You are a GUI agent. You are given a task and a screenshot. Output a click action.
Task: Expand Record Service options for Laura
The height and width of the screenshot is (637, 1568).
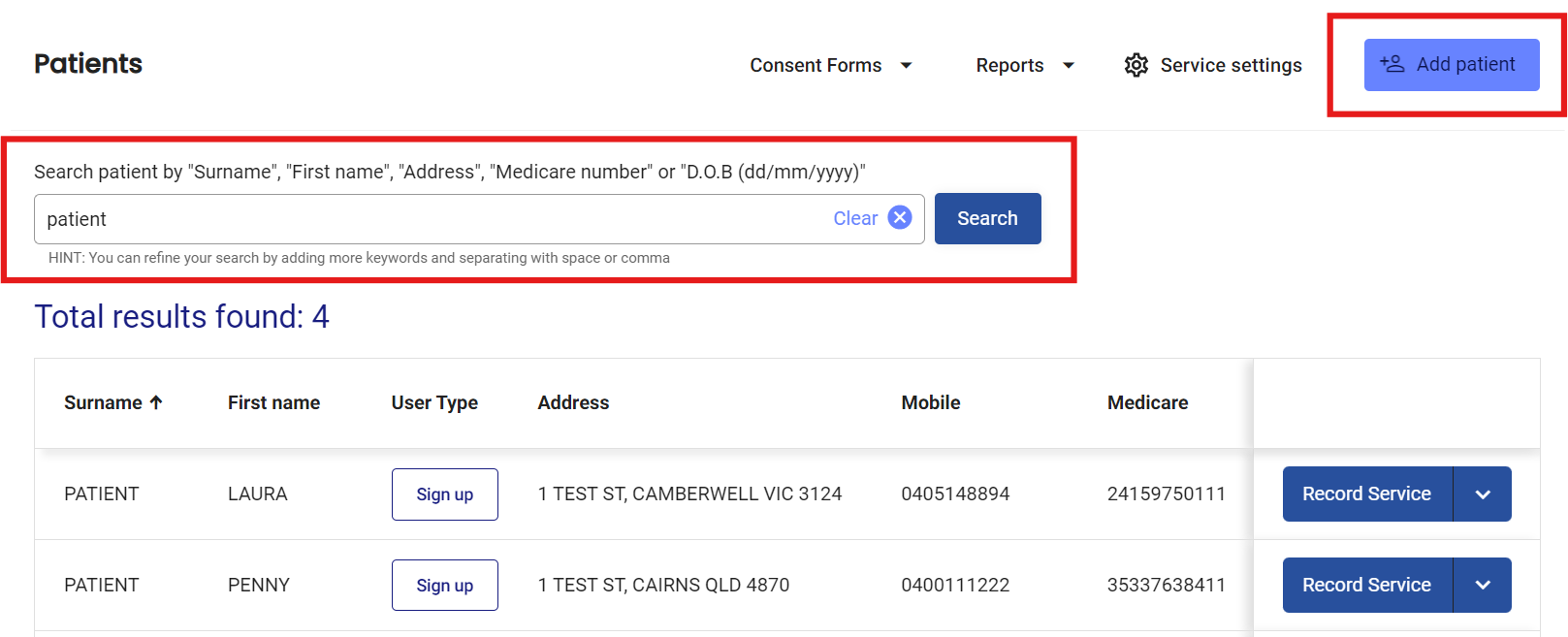1482,494
